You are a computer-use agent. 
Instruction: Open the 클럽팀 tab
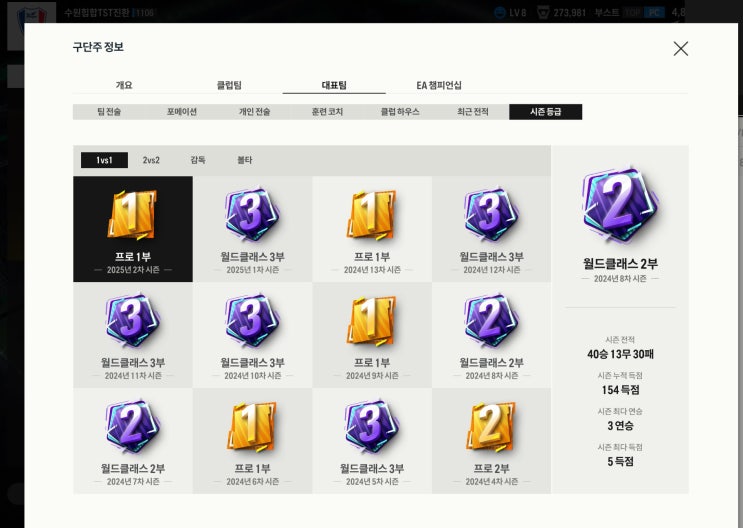coord(229,85)
